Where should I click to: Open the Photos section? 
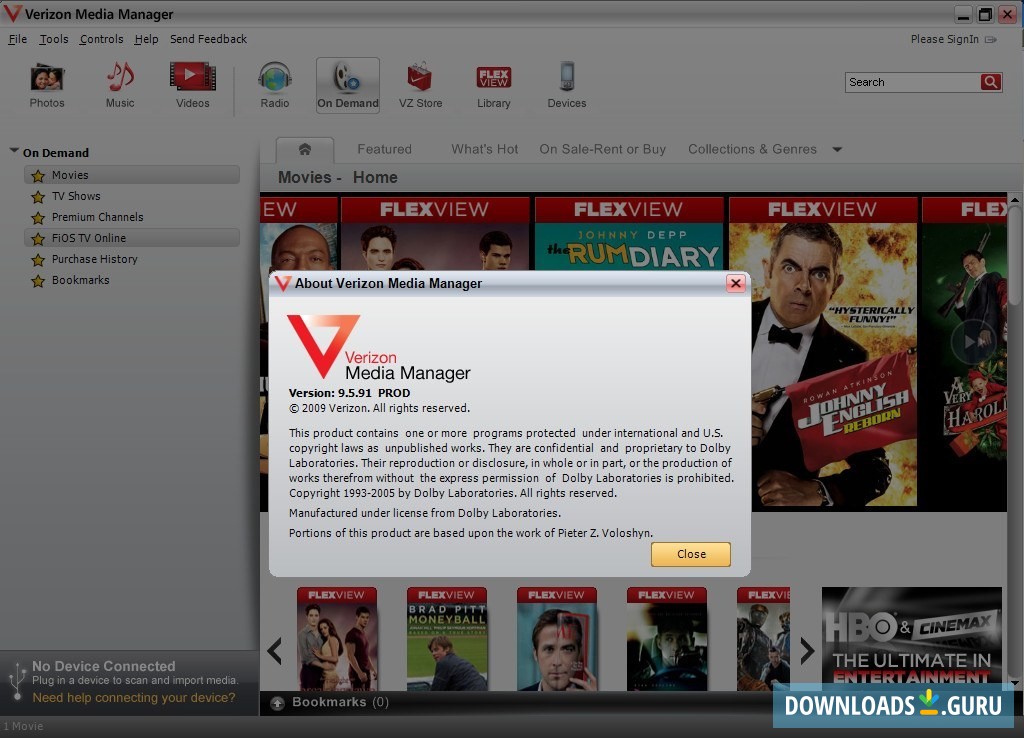click(47, 86)
